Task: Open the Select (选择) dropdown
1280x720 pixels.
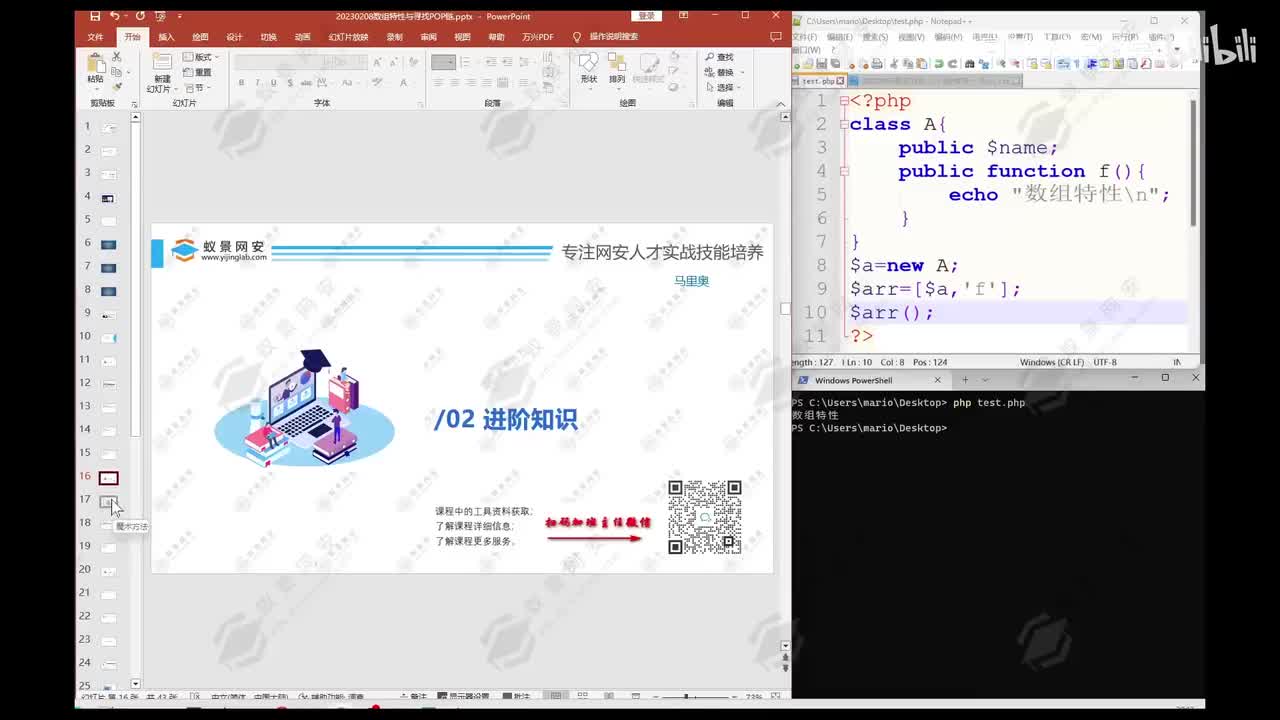Action: click(x=722, y=87)
